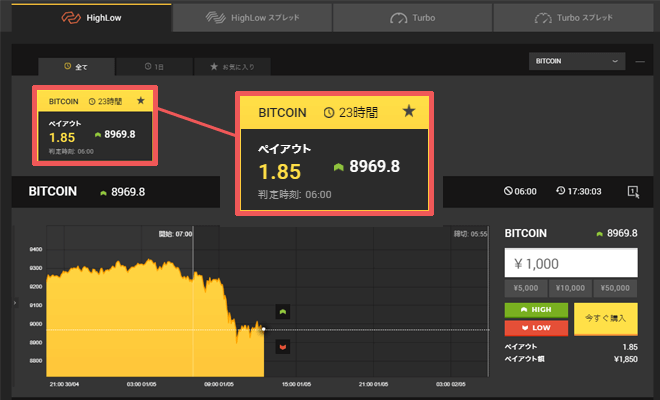The image size is (660, 400).
Task: Select the green HIGH button
Action: [x=536, y=310]
